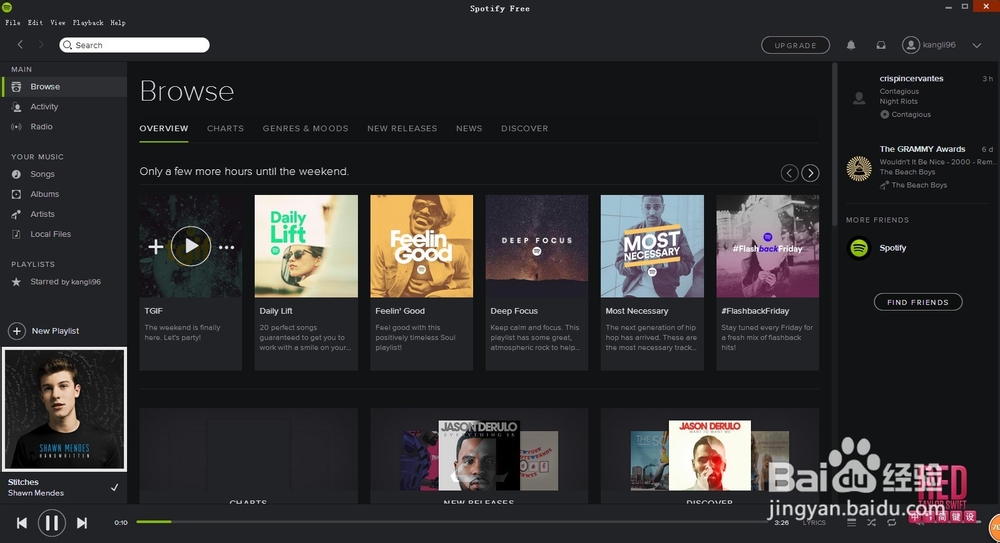
Task: Toggle the saved checkmark for Stitches
Action: pyautogui.click(x=115, y=487)
